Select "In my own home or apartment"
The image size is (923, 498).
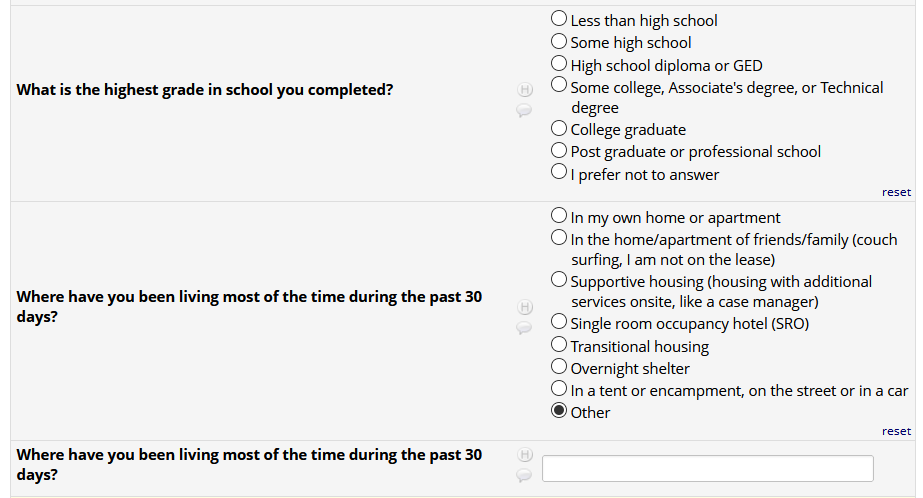[559, 215]
